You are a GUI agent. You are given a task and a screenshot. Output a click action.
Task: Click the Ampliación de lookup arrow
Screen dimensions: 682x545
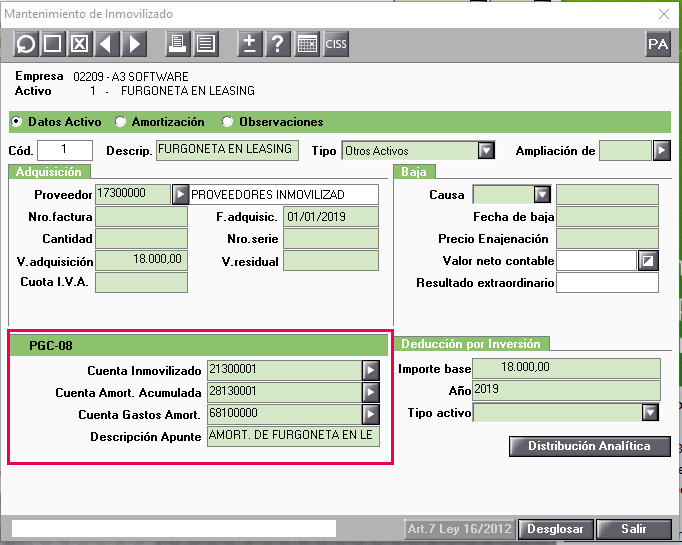point(661,151)
